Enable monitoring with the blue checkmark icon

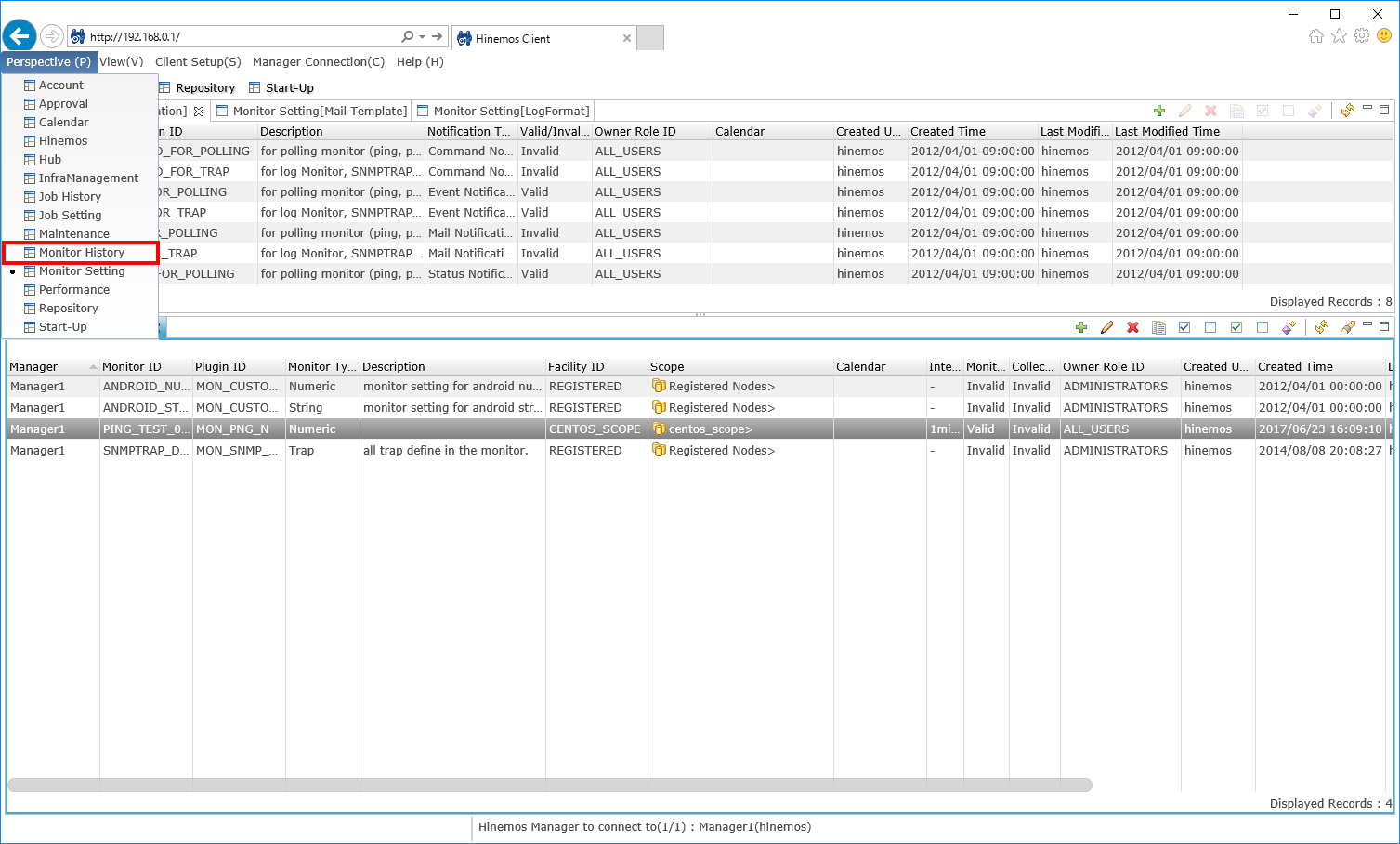[x=1184, y=327]
